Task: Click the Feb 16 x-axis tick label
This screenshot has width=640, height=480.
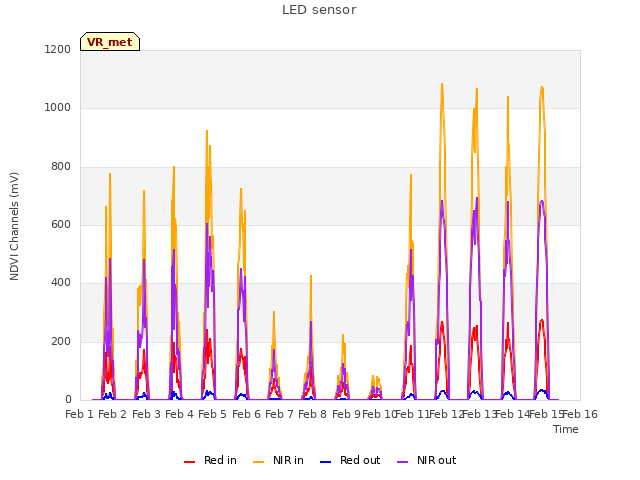Action: click(x=580, y=414)
